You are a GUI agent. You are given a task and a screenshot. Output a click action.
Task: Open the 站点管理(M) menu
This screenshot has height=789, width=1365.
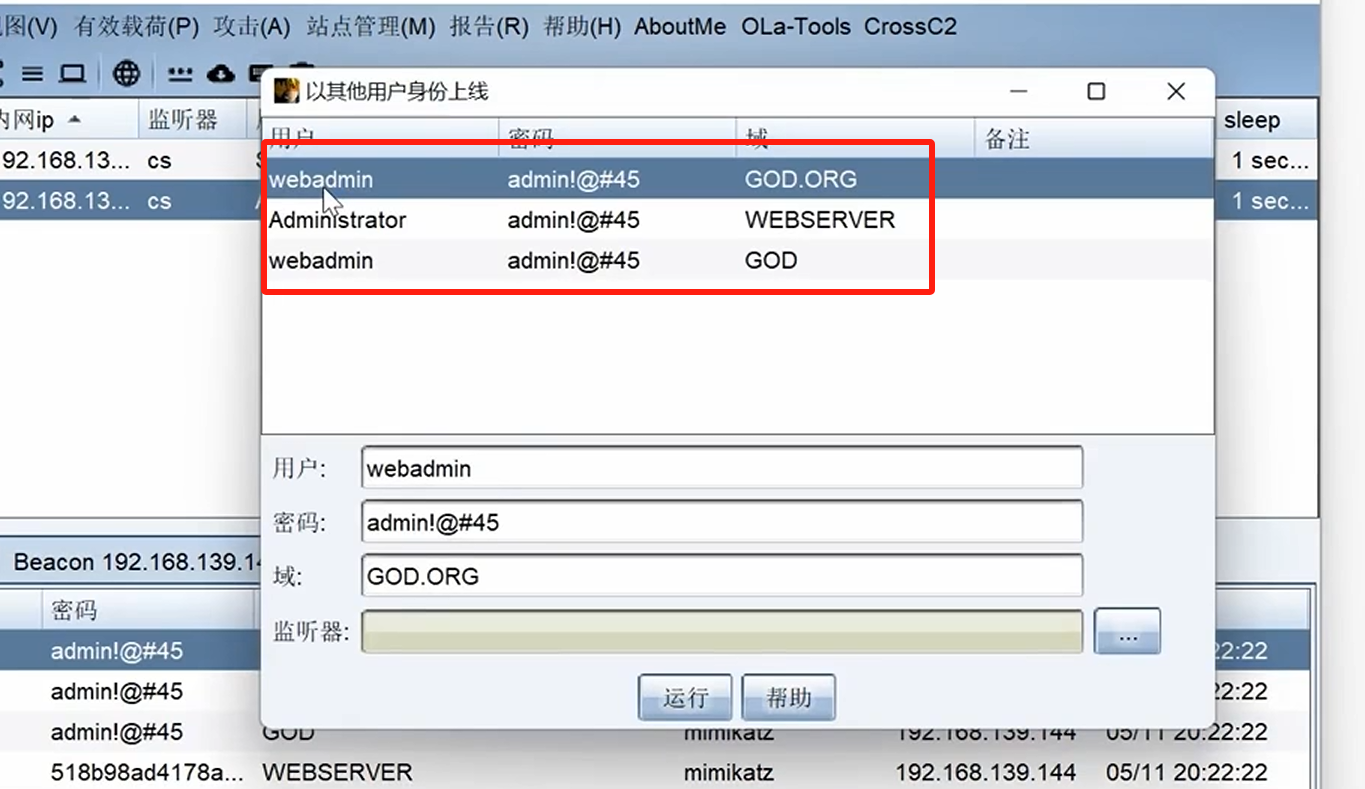tap(369, 27)
